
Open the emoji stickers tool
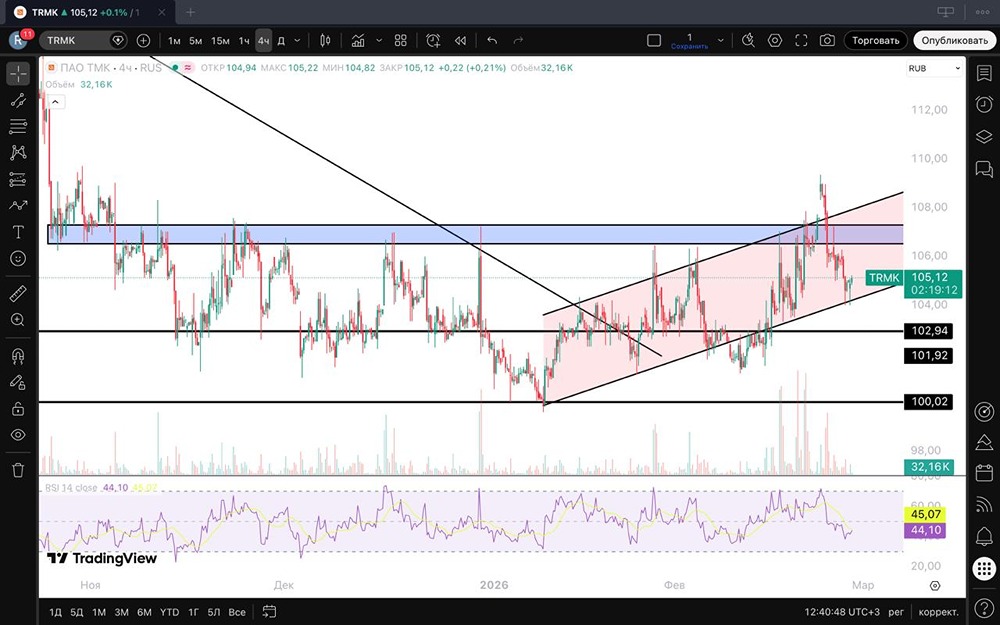pos(18,258)
